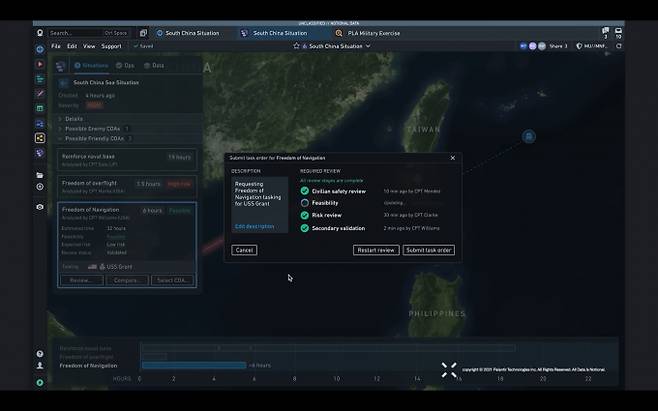Click the Select COA button
The width and height of the screenshot is (658, 411).
(173, 280)
